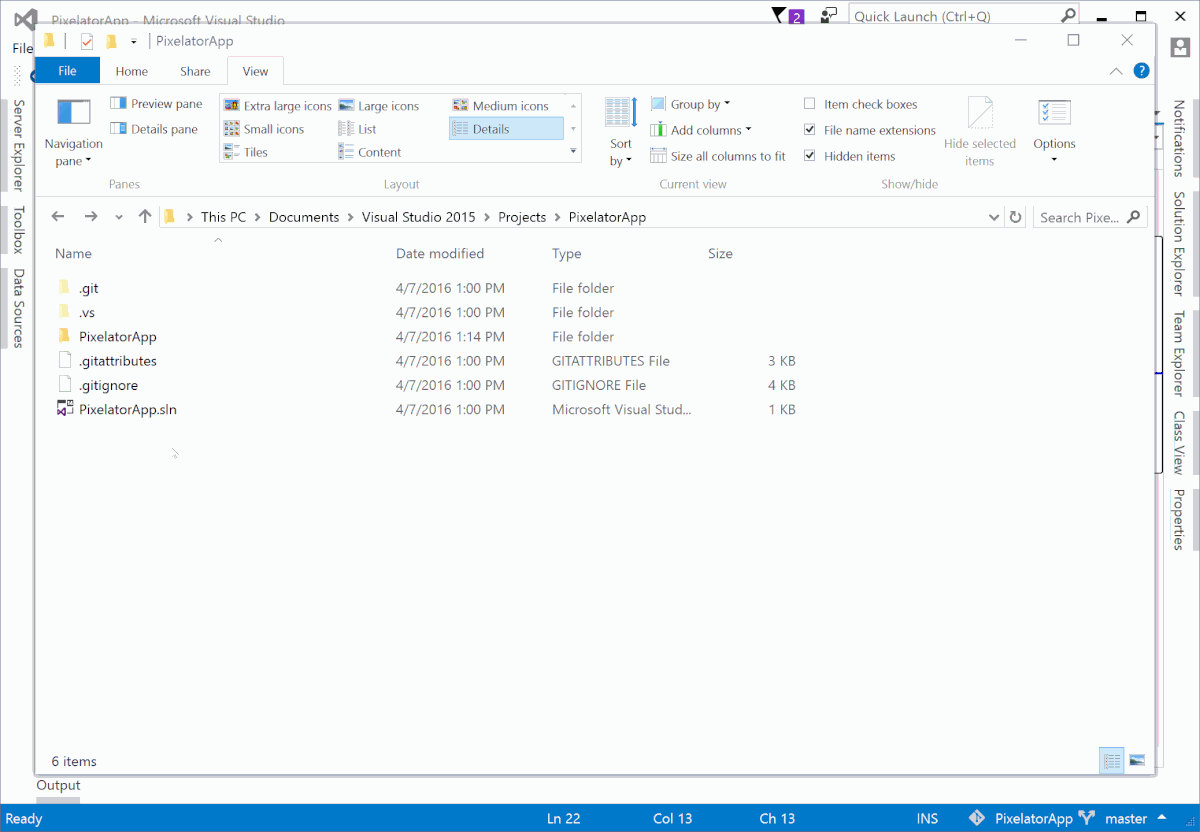Image resolution: width=1200 pixels, height=832 pixels.
Task: Select Content layout
Action: click(x=369, y=152)
